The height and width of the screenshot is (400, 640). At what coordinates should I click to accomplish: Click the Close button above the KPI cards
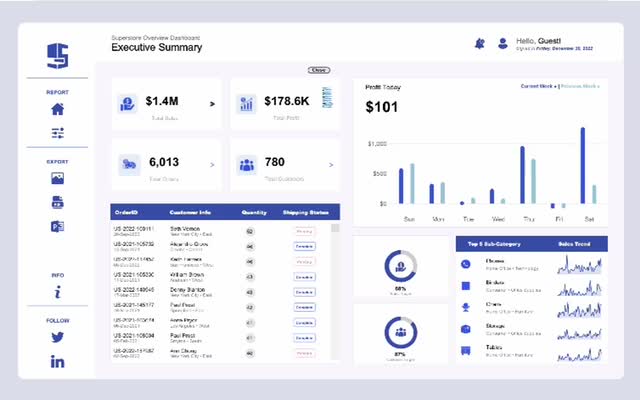point(319,70)
